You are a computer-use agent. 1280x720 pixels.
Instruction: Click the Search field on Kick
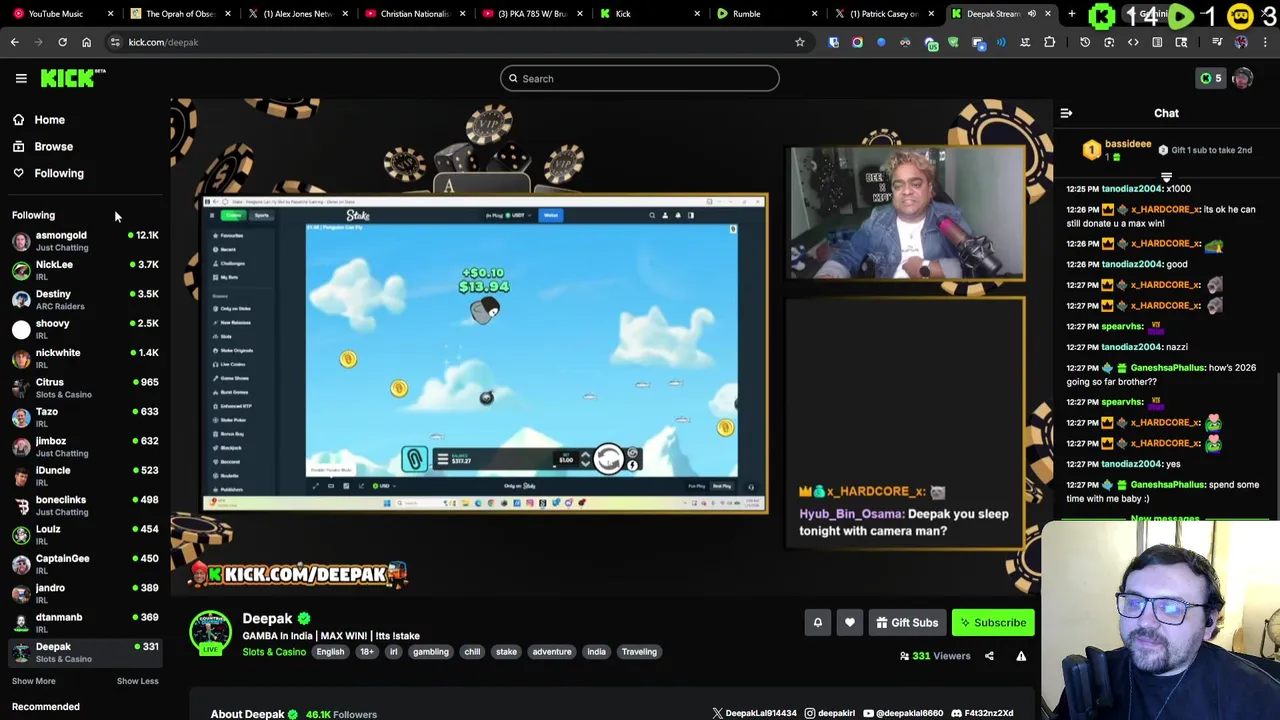click(639, 78)
